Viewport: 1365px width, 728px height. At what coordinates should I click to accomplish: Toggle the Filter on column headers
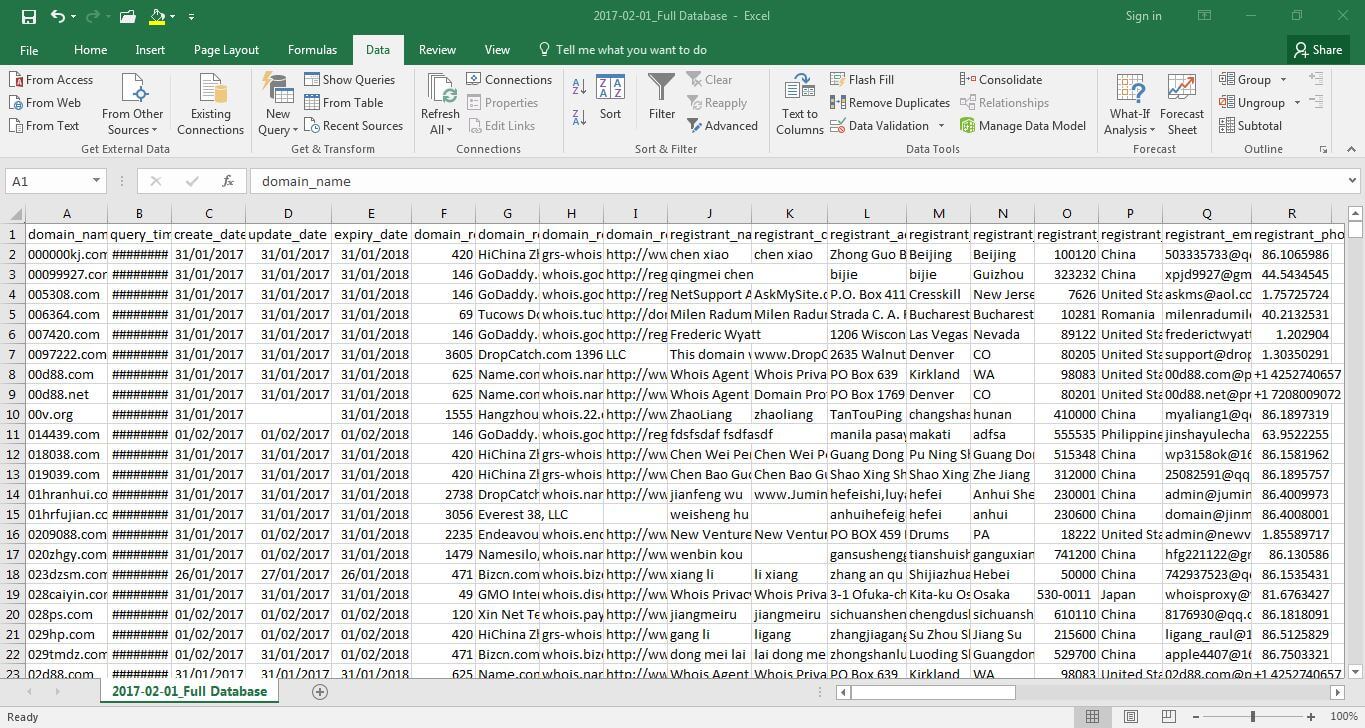pyautogui.click(x=661, y=100)
